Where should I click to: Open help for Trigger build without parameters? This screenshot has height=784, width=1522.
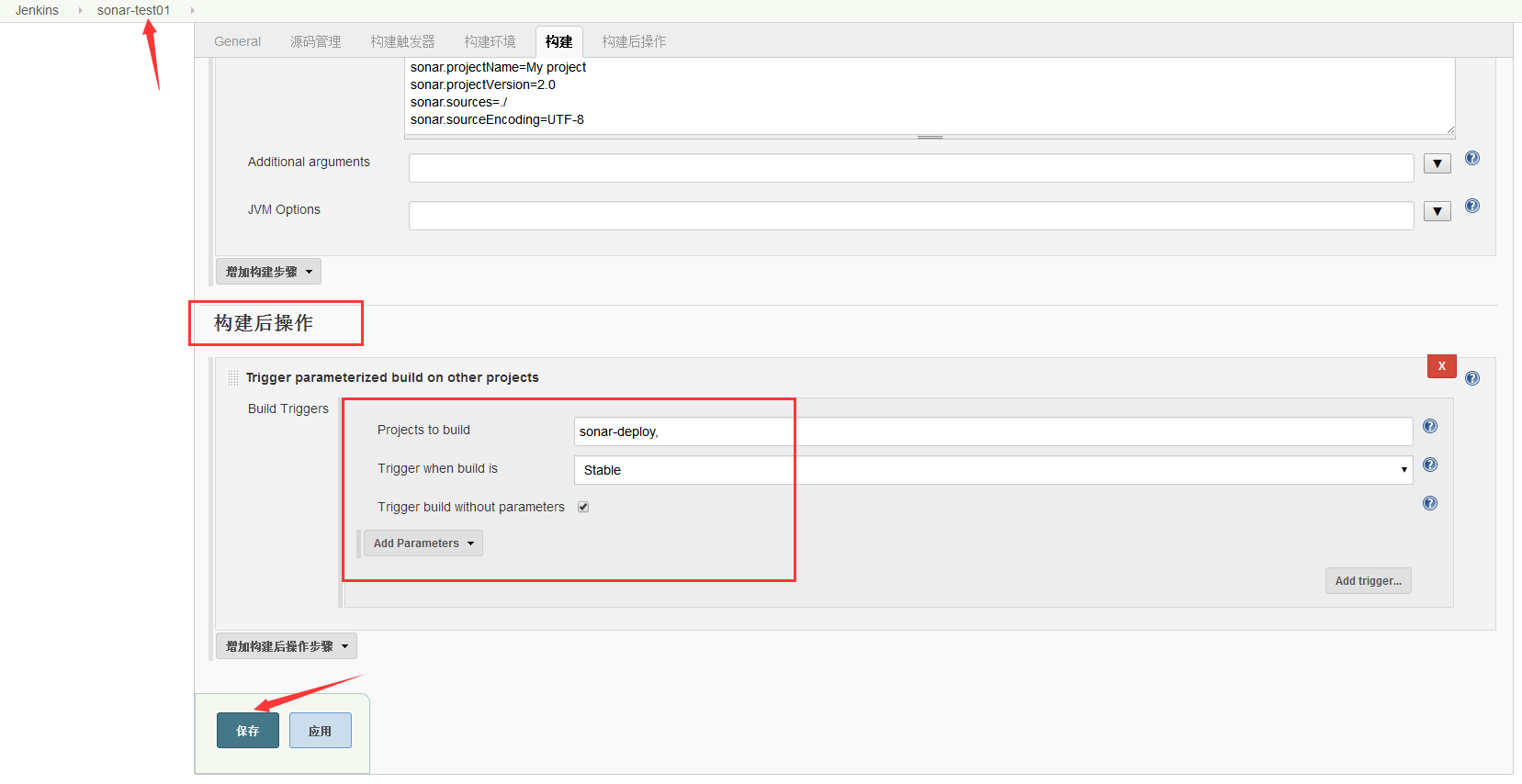(x=1429, y=503)
